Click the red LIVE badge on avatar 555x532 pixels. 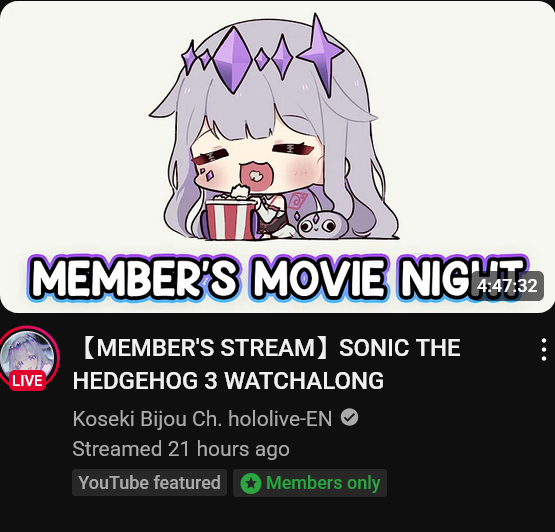point(28,381)
